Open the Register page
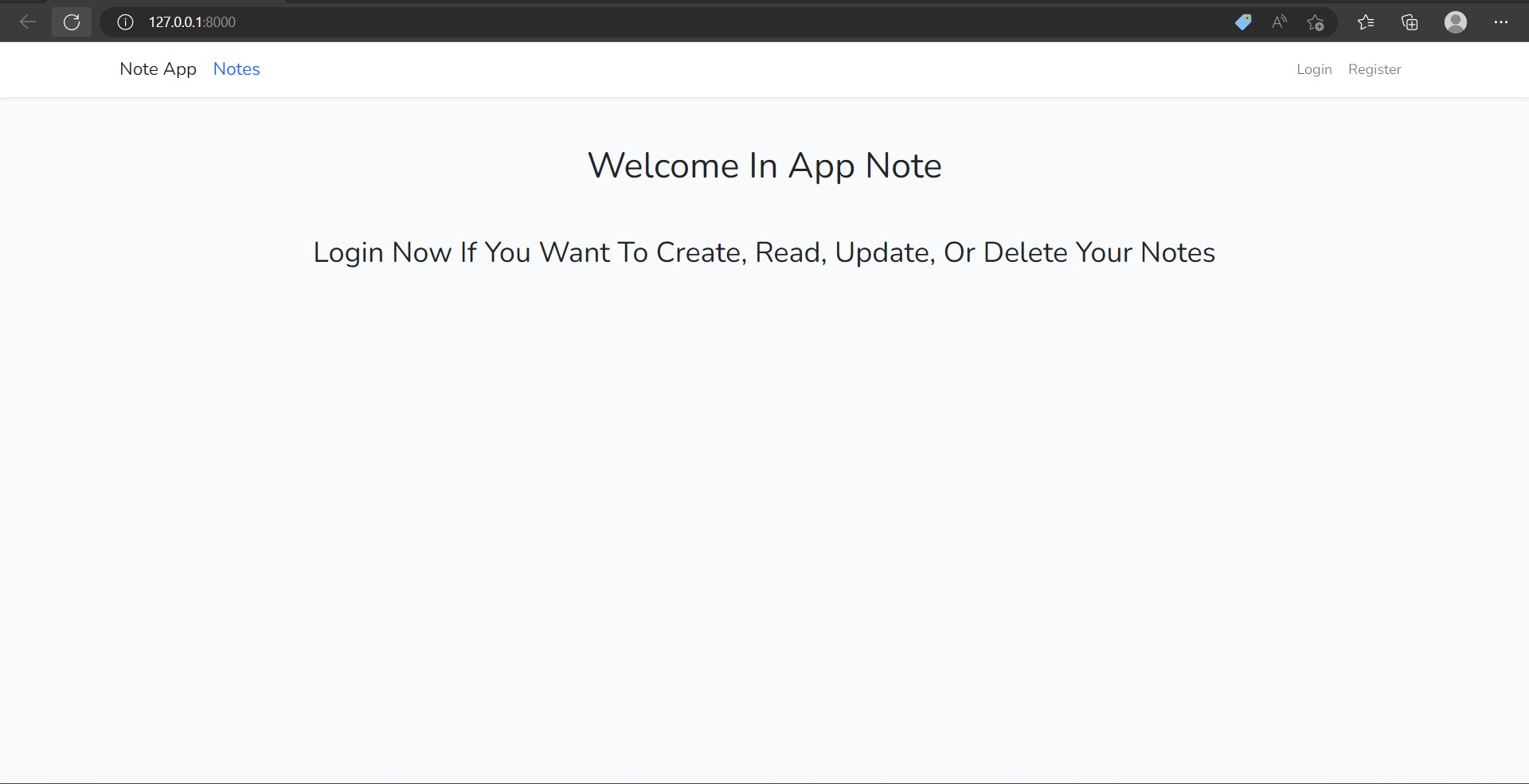This screenshot has height=784, width=1529. pos(1375,69)
